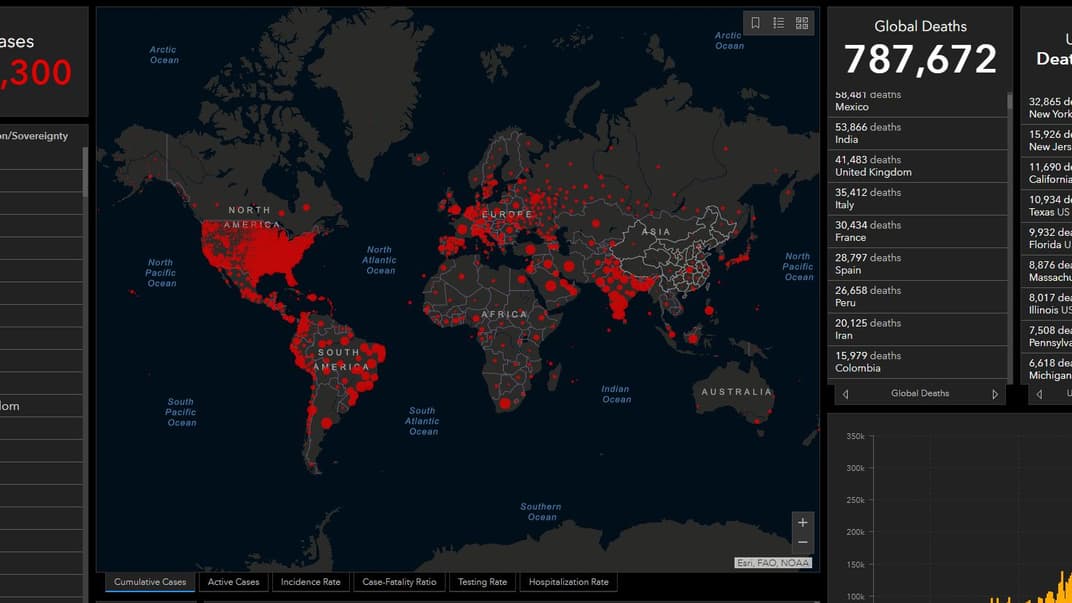This screenshot has width=1072, height=603.
Task: Click the Esri, FAO, NOAA attribution
Action: coord(773,563)
